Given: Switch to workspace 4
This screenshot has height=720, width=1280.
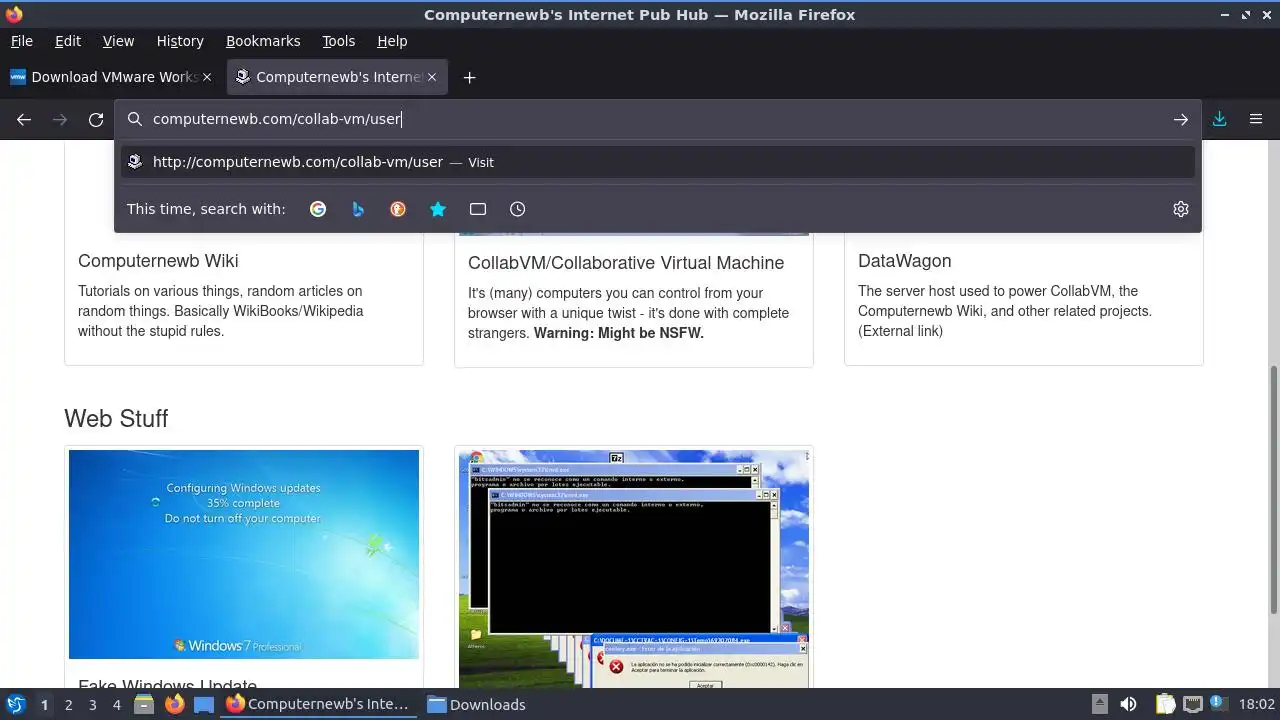Looking at the screenshot, I should (116, 705).
